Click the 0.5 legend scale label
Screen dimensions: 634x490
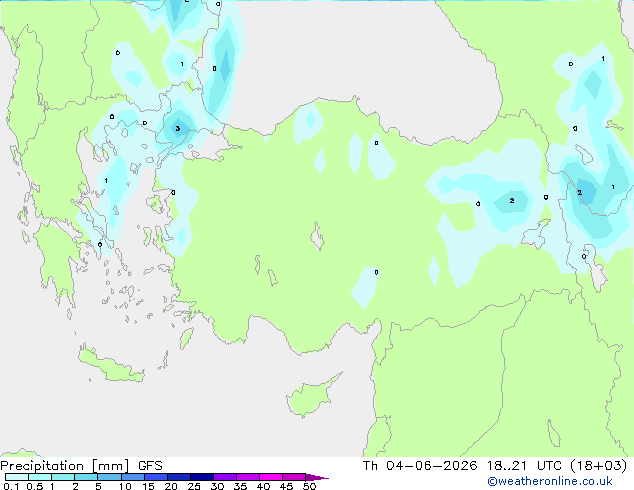coord(35,486)
